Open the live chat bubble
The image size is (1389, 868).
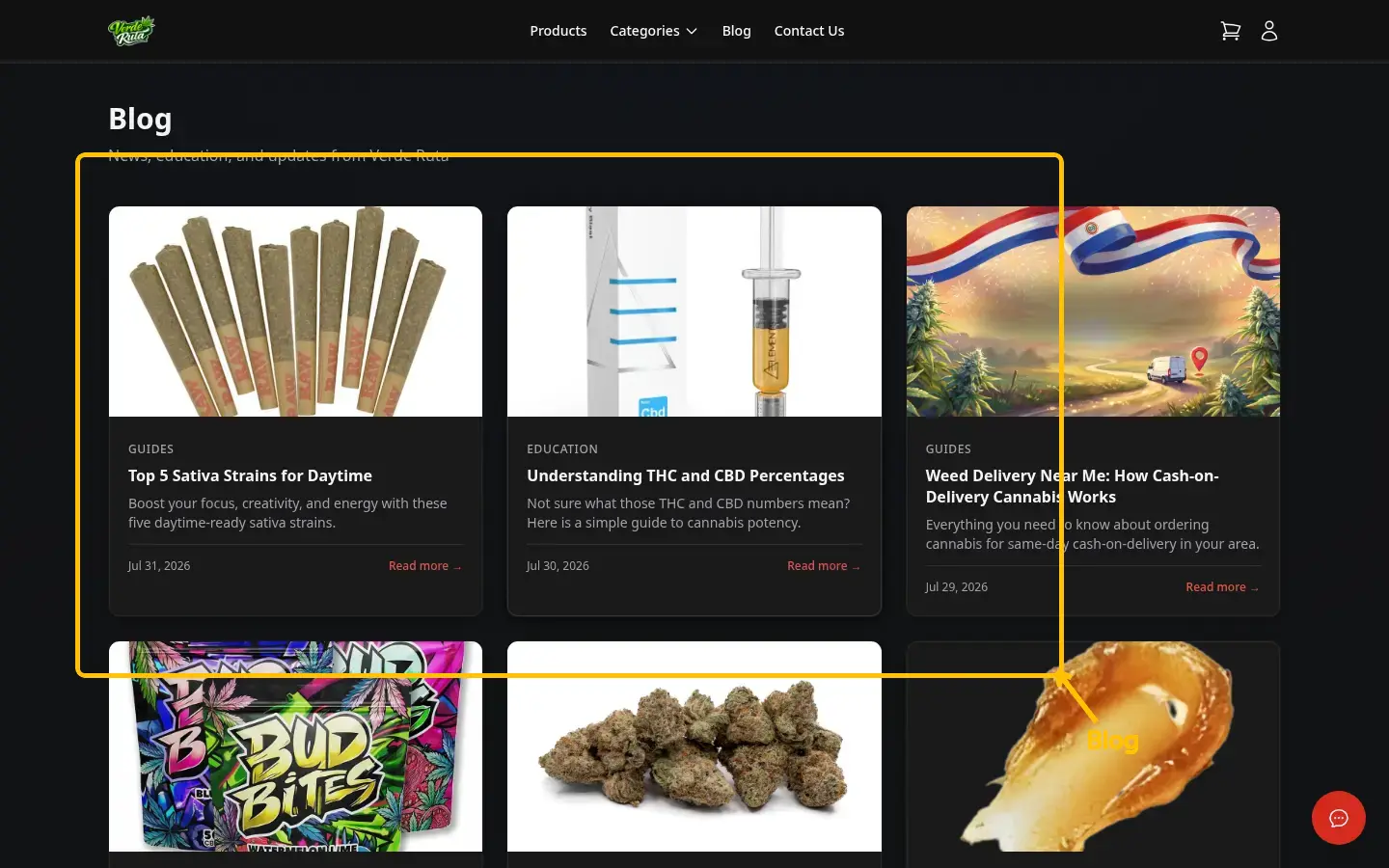tap(1338, 818)
